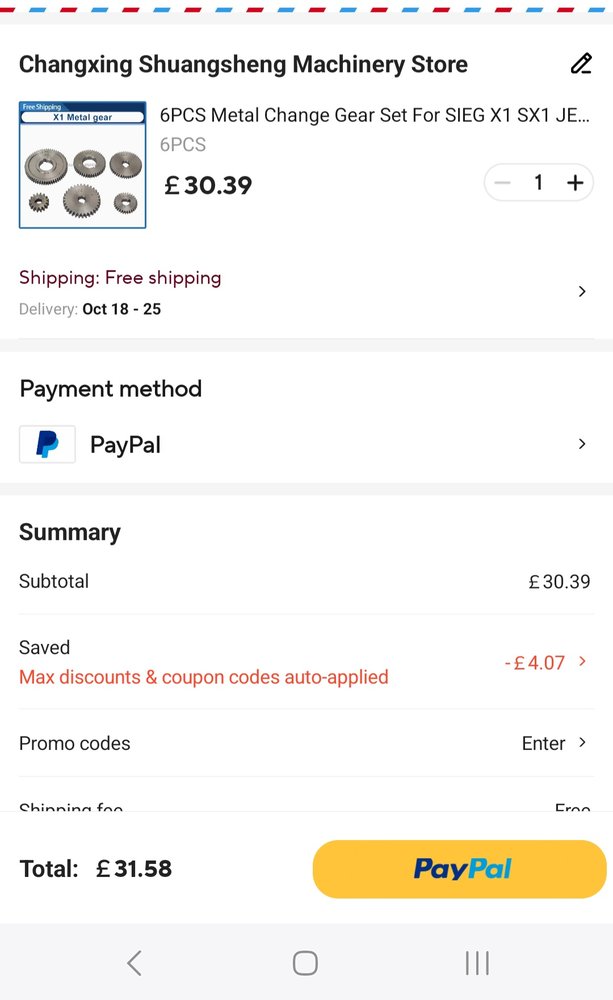Screen dimensions: 613x1000
Task: Expand the Saved discounts details arrow
Action: [x=583, y=661]
